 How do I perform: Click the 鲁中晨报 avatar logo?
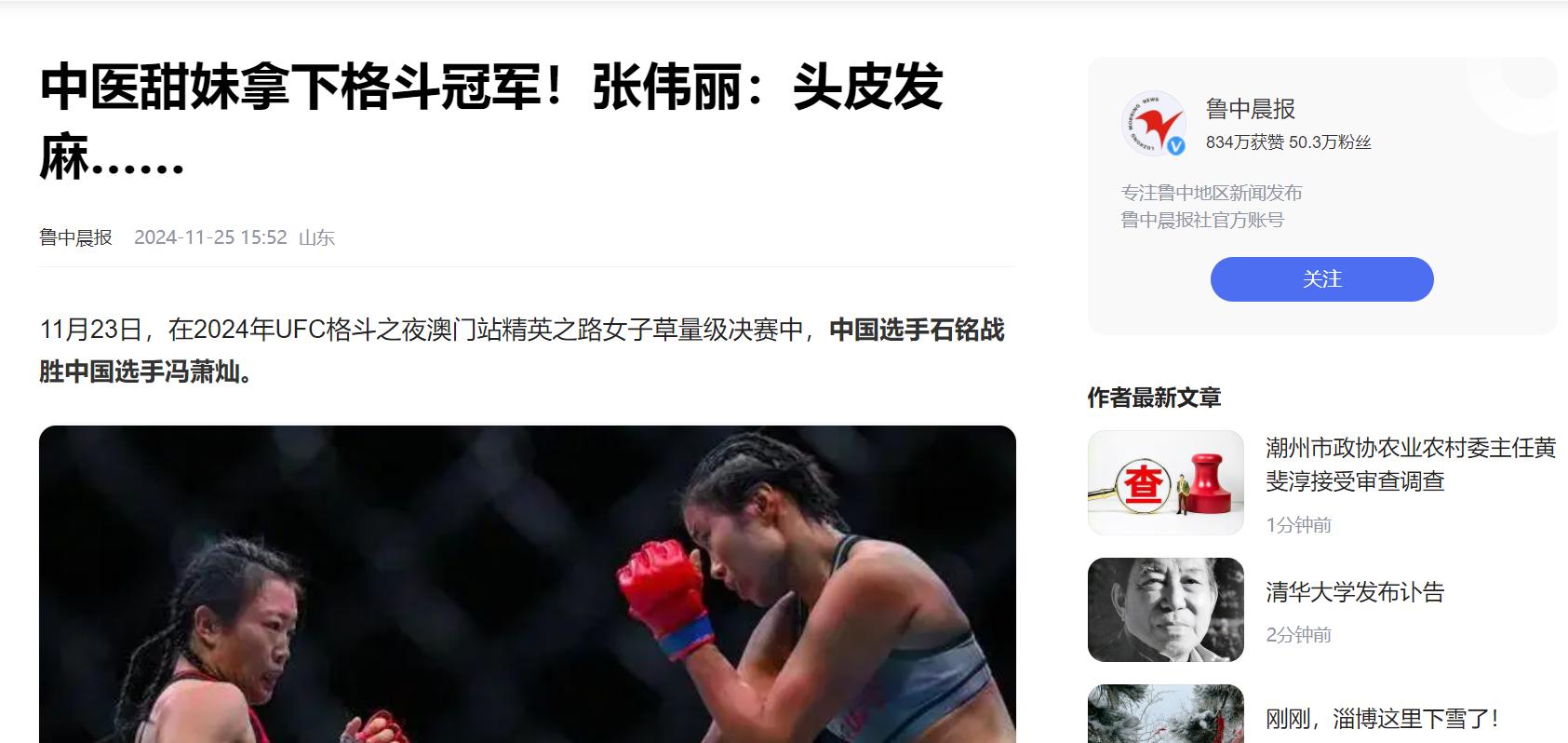(x=1153, y=123)
